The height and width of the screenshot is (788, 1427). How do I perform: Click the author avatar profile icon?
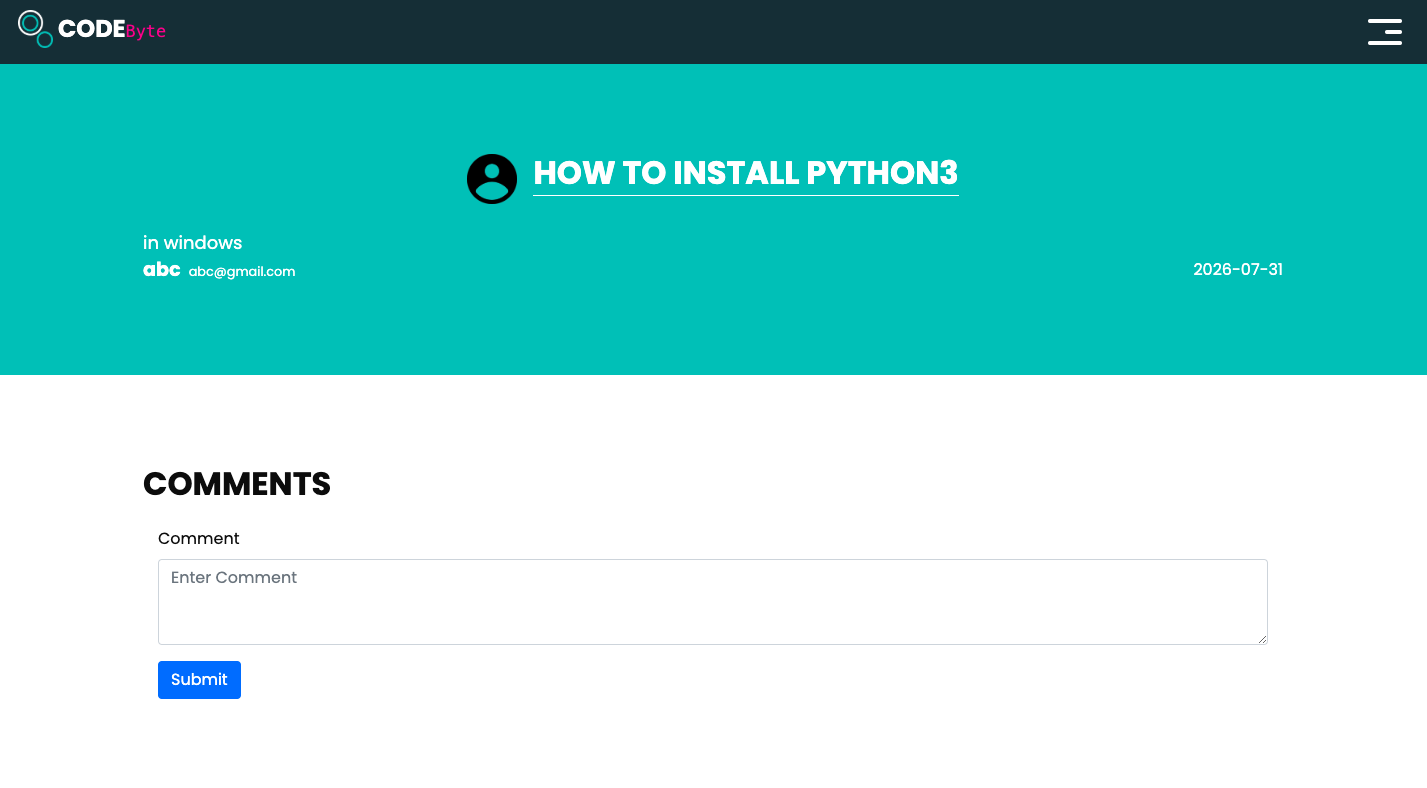pos(492,179)
